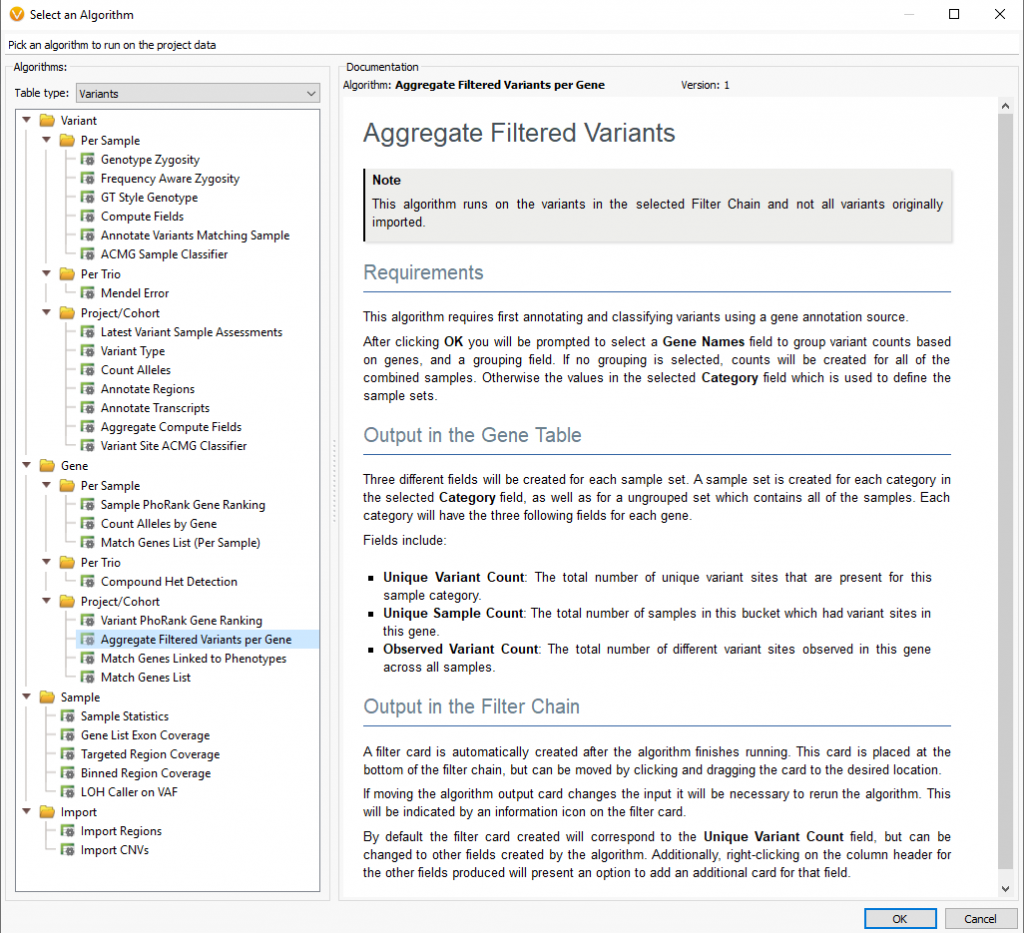This screenshot has width=1024, height=933.
Task: Click the Variant Type algorithm icon
Action: coord(88,351)
